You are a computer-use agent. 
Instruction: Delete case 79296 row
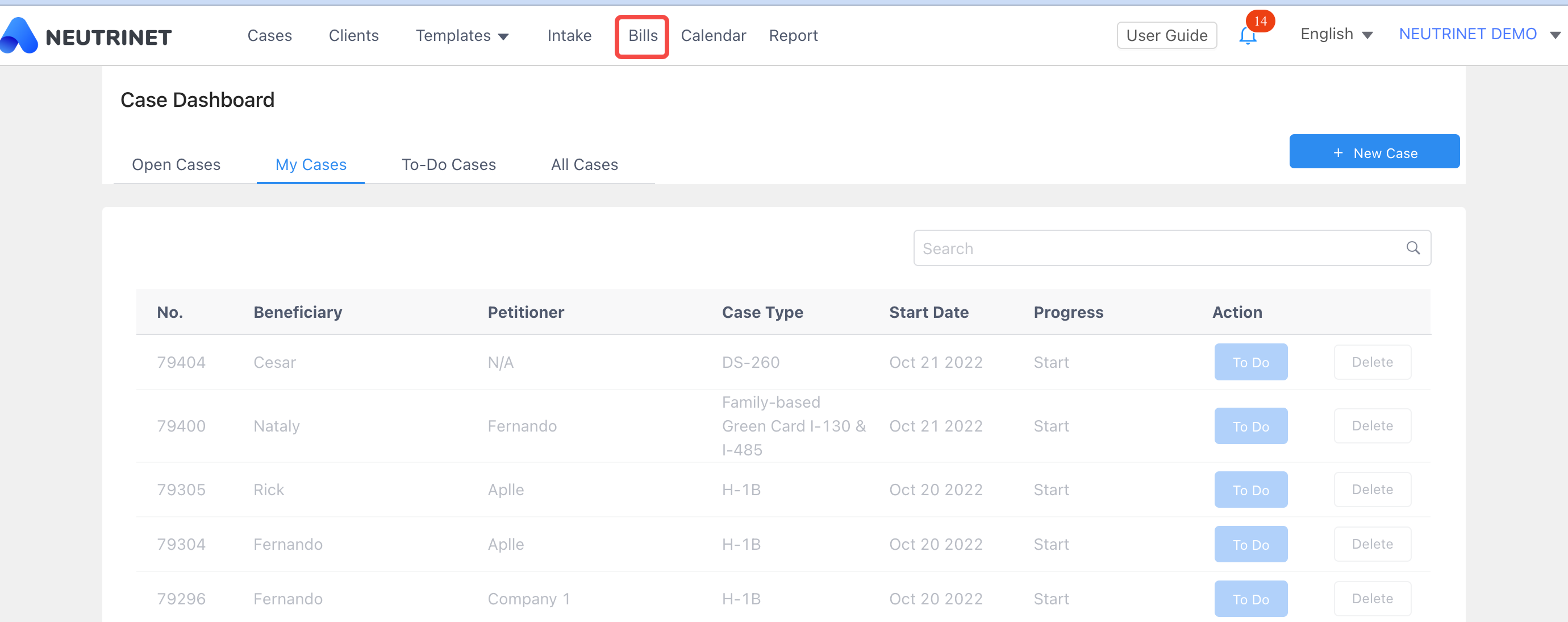click(1372, 598)
